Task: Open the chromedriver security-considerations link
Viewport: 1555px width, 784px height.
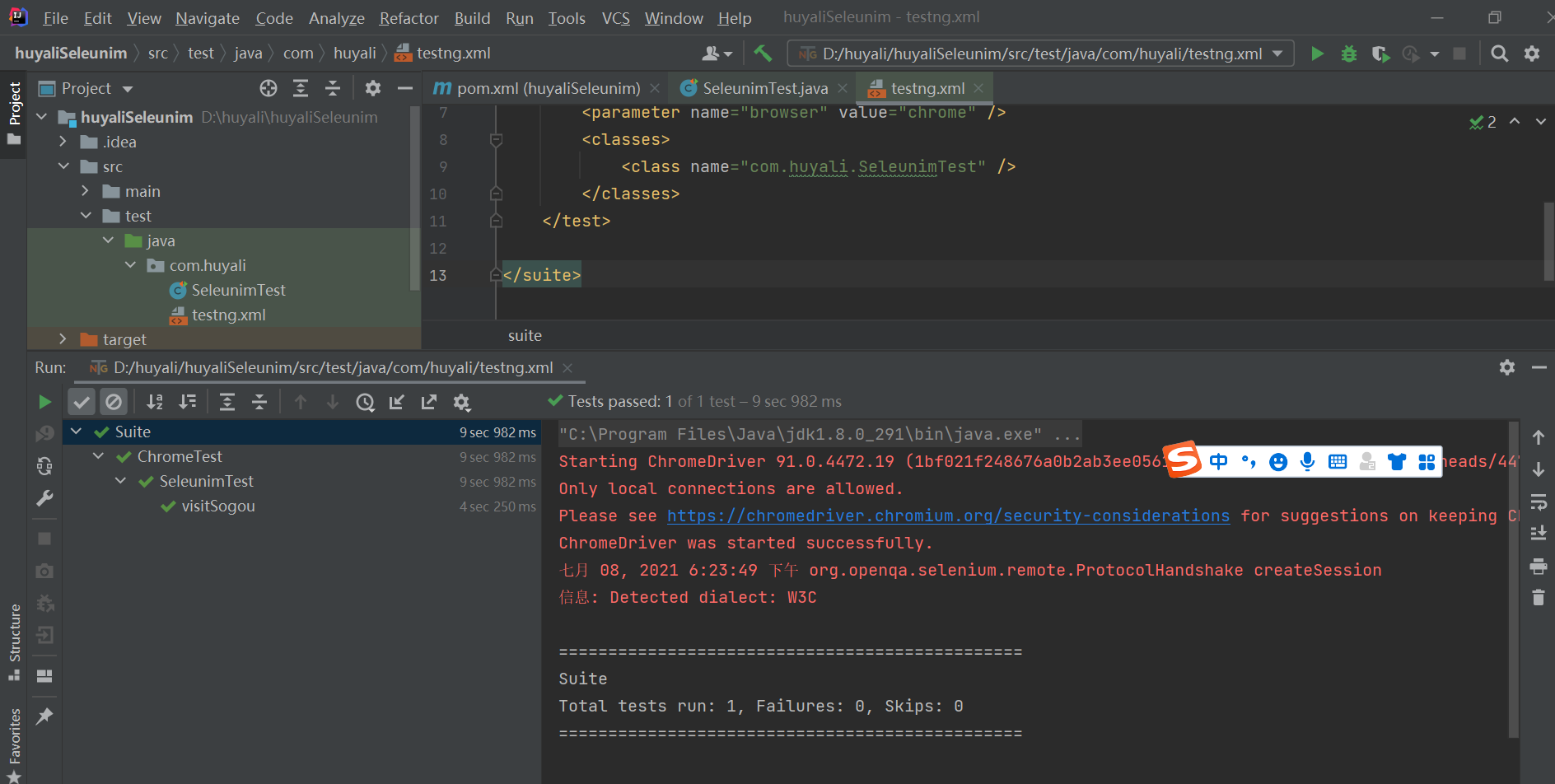Action: pos(948,516)
